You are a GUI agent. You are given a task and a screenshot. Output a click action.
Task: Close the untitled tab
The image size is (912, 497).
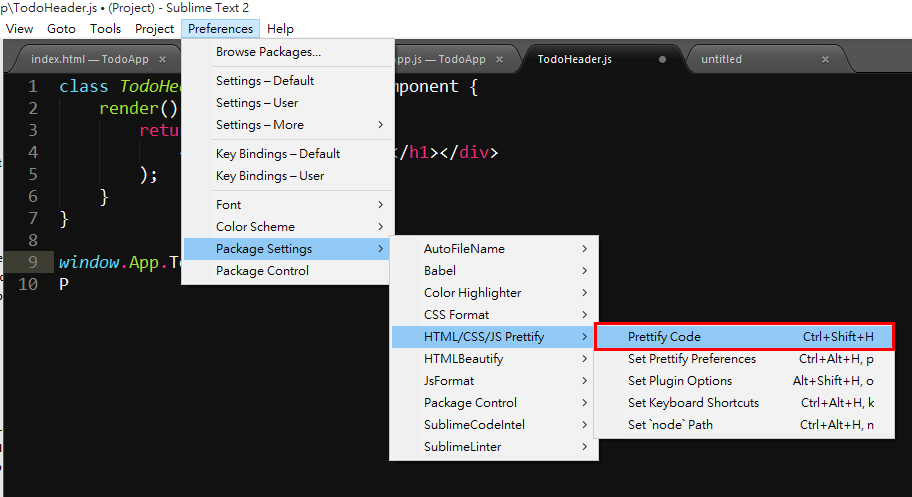pos(825,59)
